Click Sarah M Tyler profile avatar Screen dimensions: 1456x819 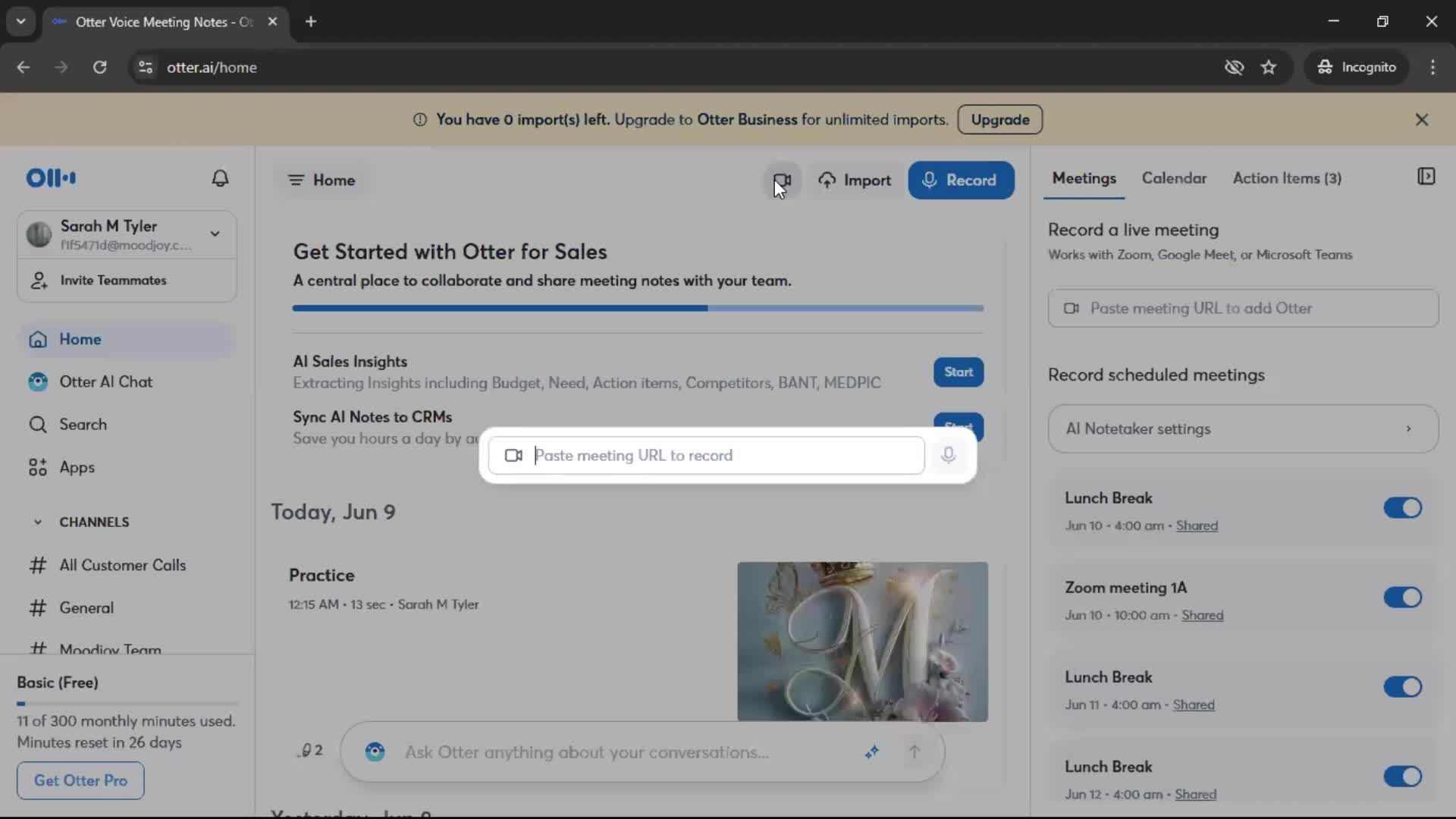pos(39,234)
